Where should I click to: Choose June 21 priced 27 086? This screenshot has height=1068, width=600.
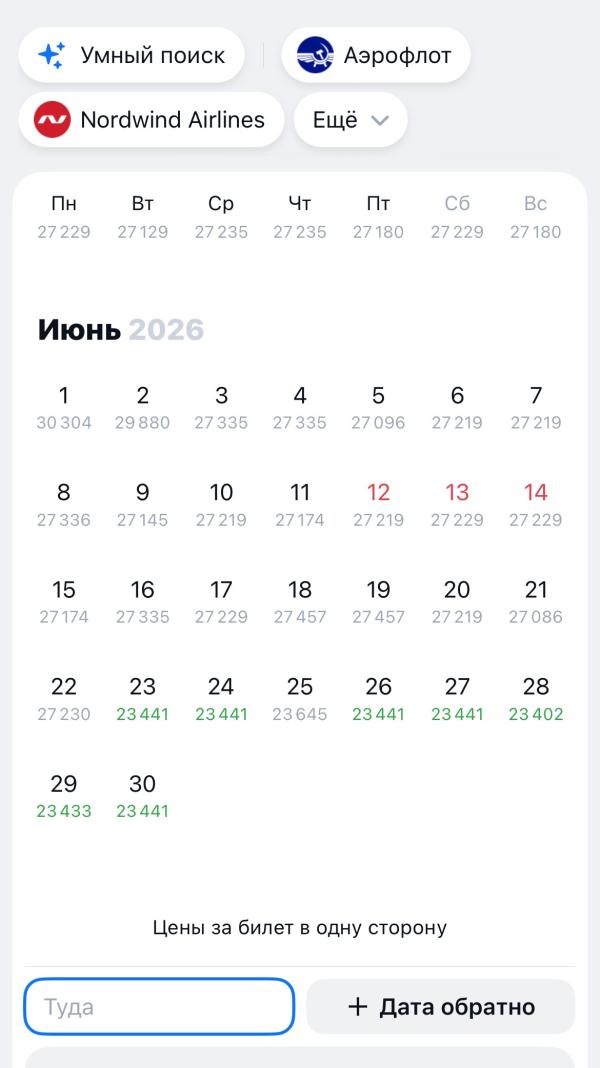(536, 599)
